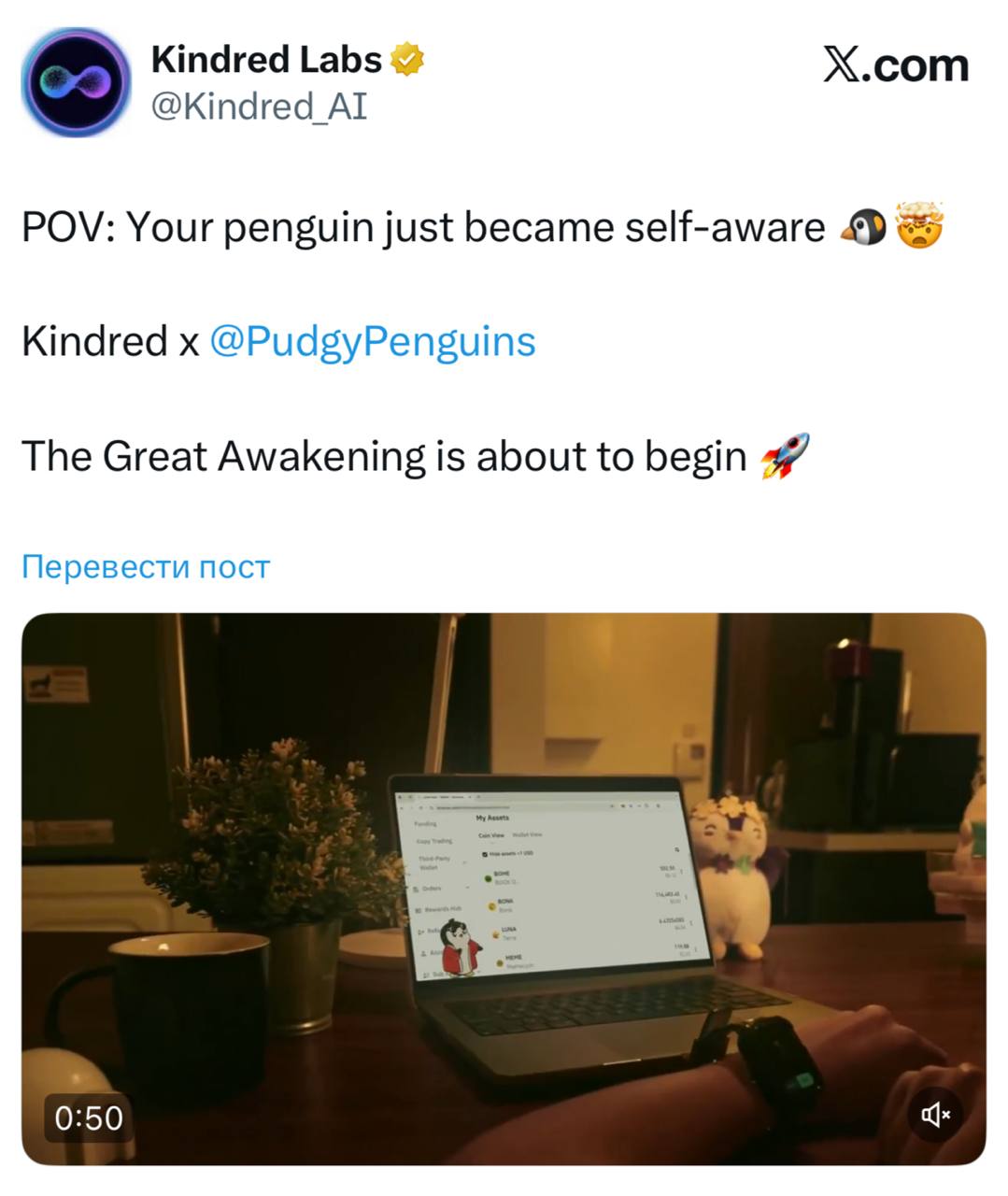Click the 'Перевести пост' translate link
The width and height of the screenshot is (1008, 1196).
(x=146, y=566)
